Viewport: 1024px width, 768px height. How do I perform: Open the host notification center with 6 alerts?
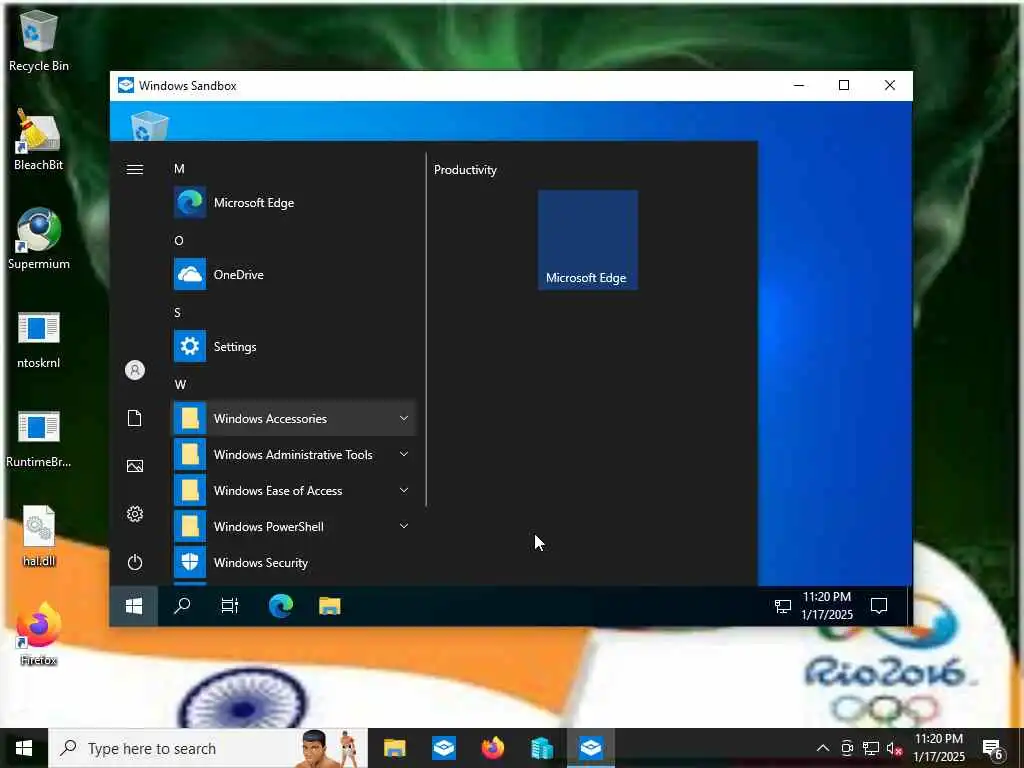[x=993, y=749]
